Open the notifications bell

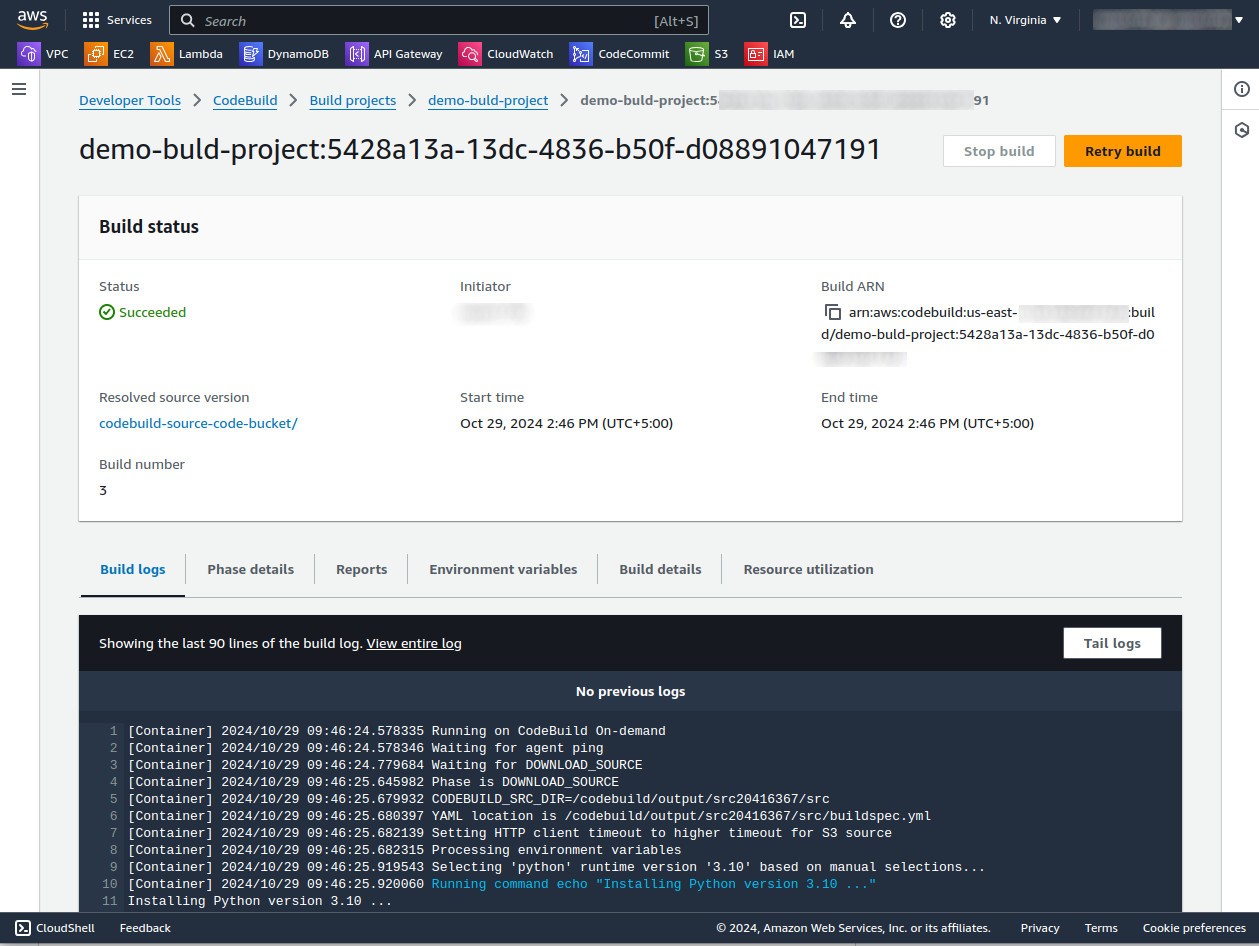(x=848, y=20)
